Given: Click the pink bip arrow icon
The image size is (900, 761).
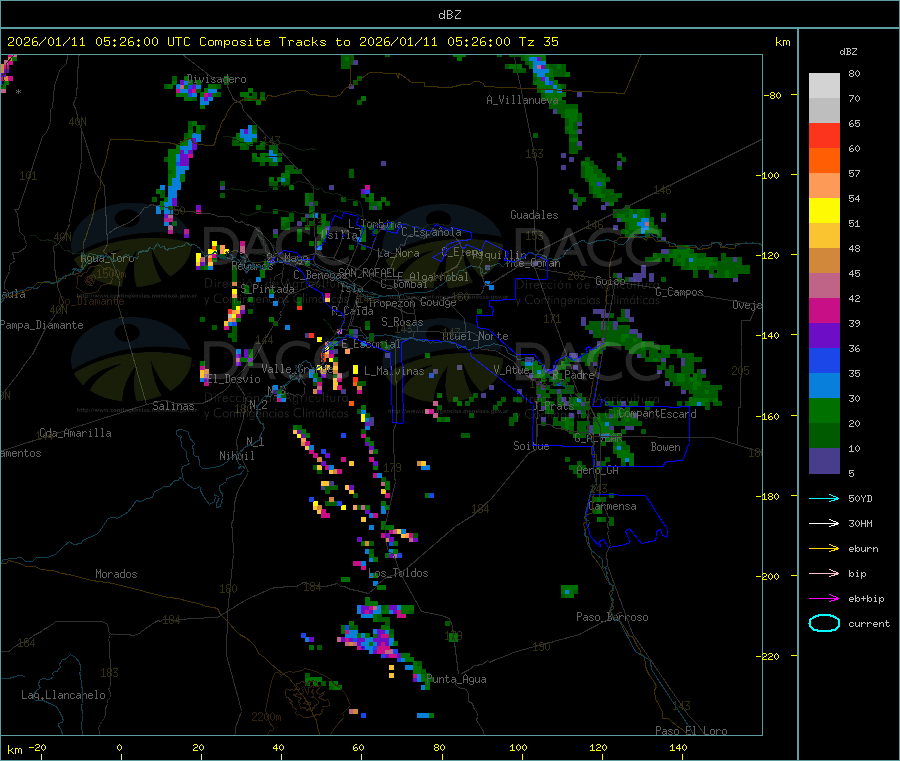Looking at the screenshot, I should pos(824,573).
